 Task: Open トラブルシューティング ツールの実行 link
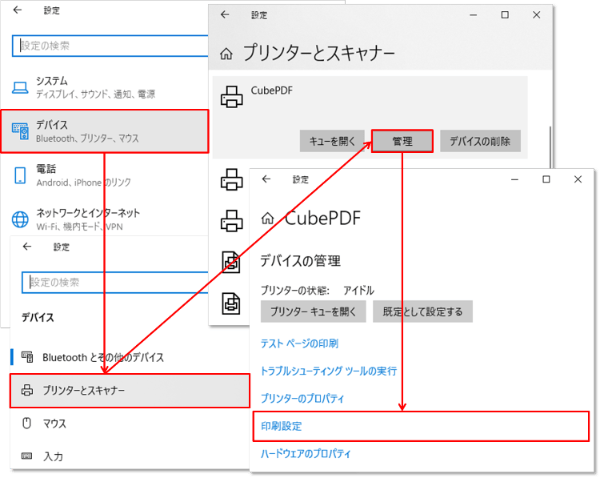(328, 371)
